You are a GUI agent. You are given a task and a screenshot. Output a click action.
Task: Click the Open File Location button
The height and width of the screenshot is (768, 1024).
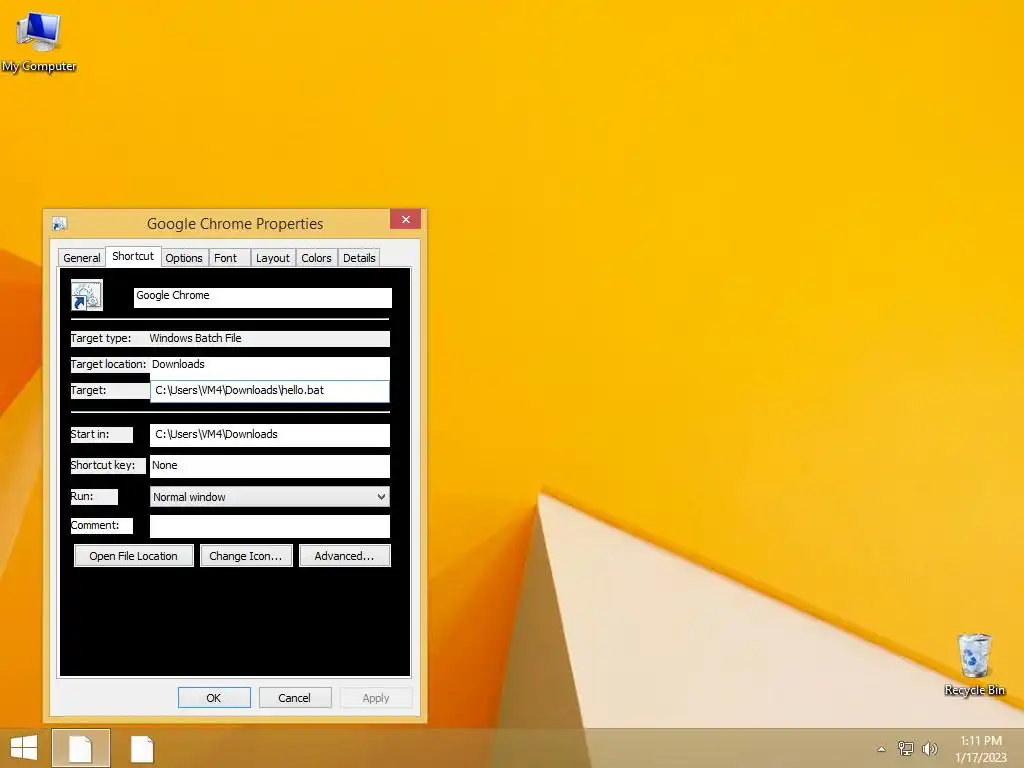click(x=134, y=556)
